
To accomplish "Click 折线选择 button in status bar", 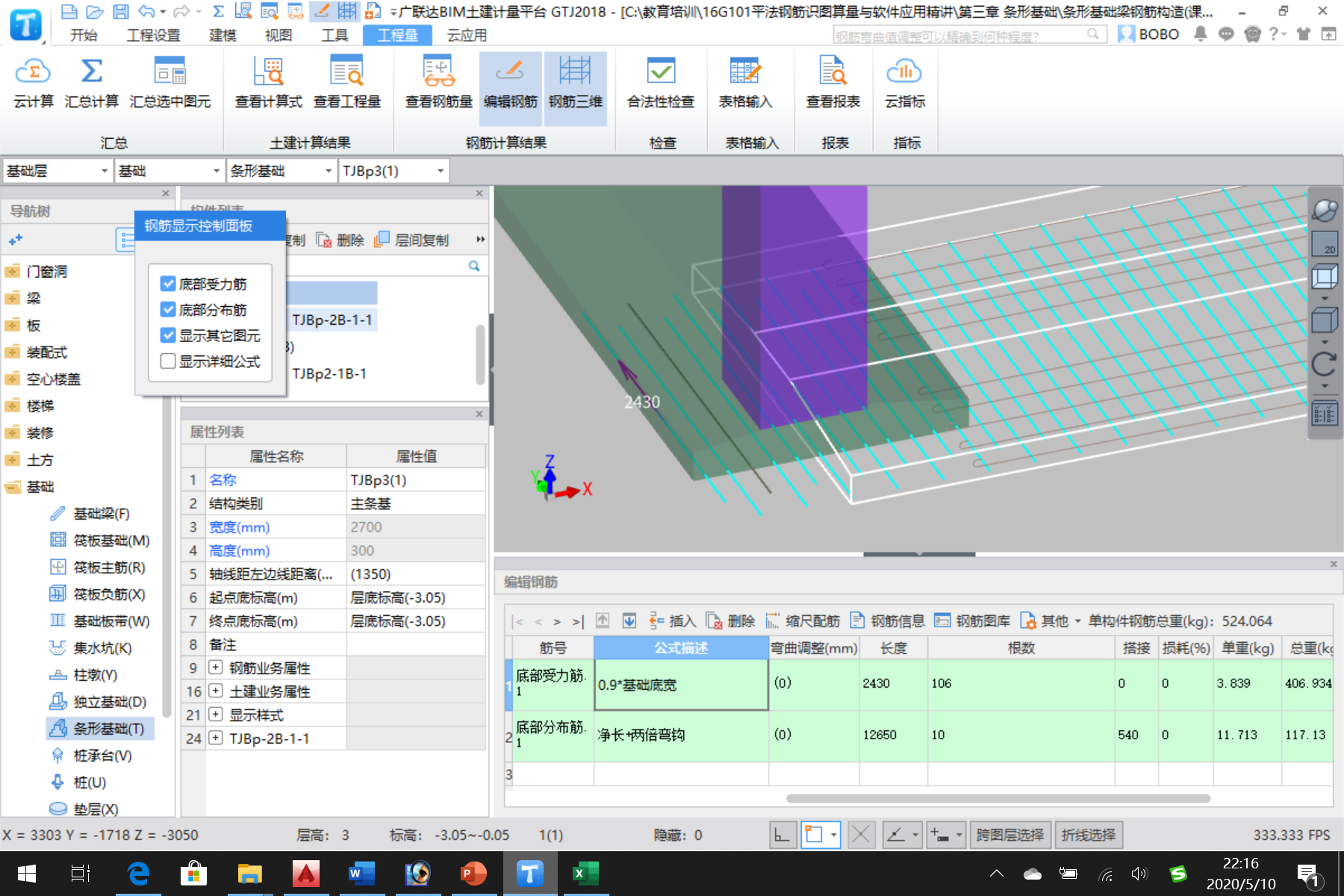I will pos(1089,835).
